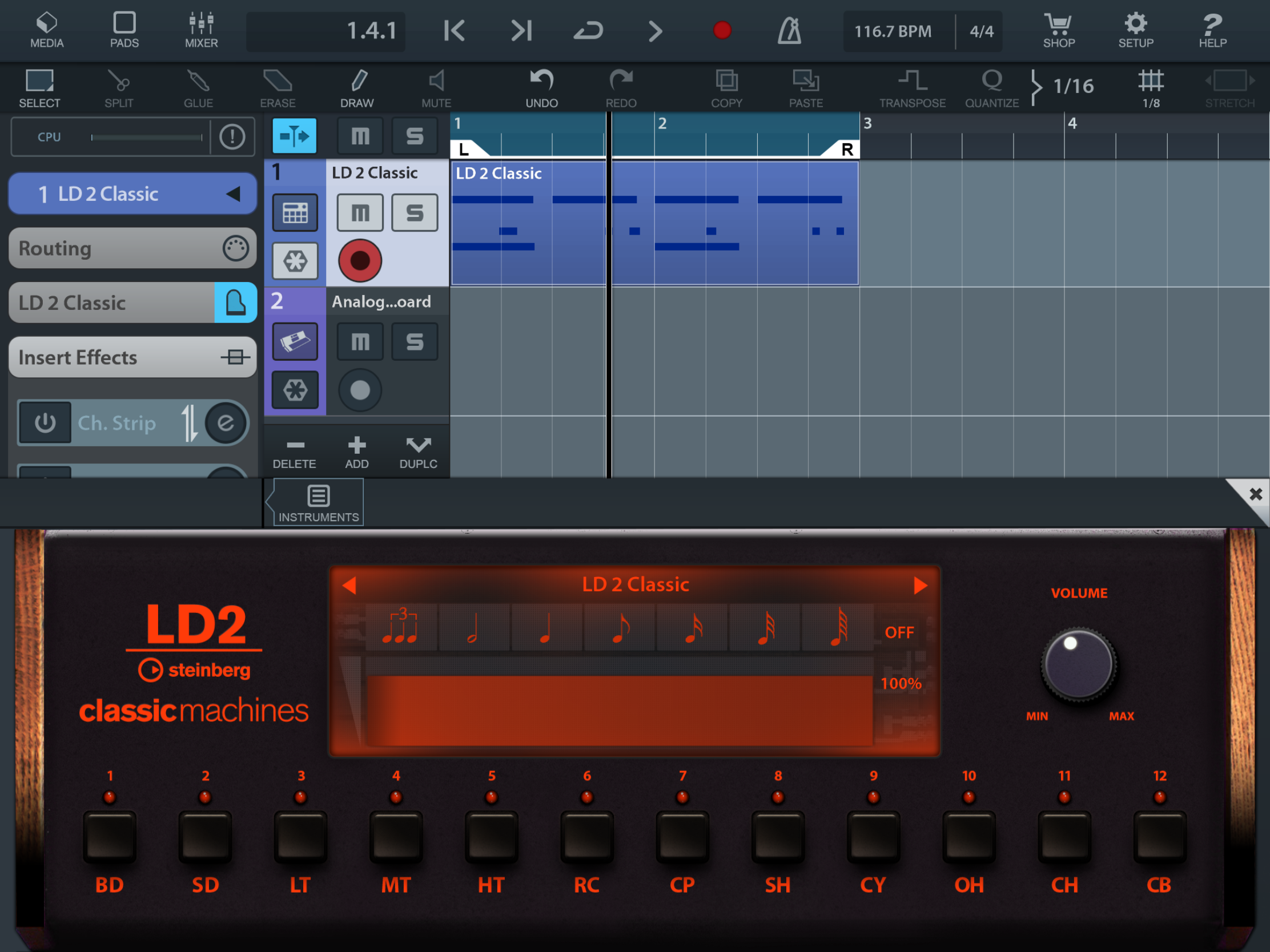
Task: Jump to the right locator
Action: [521, 30]
